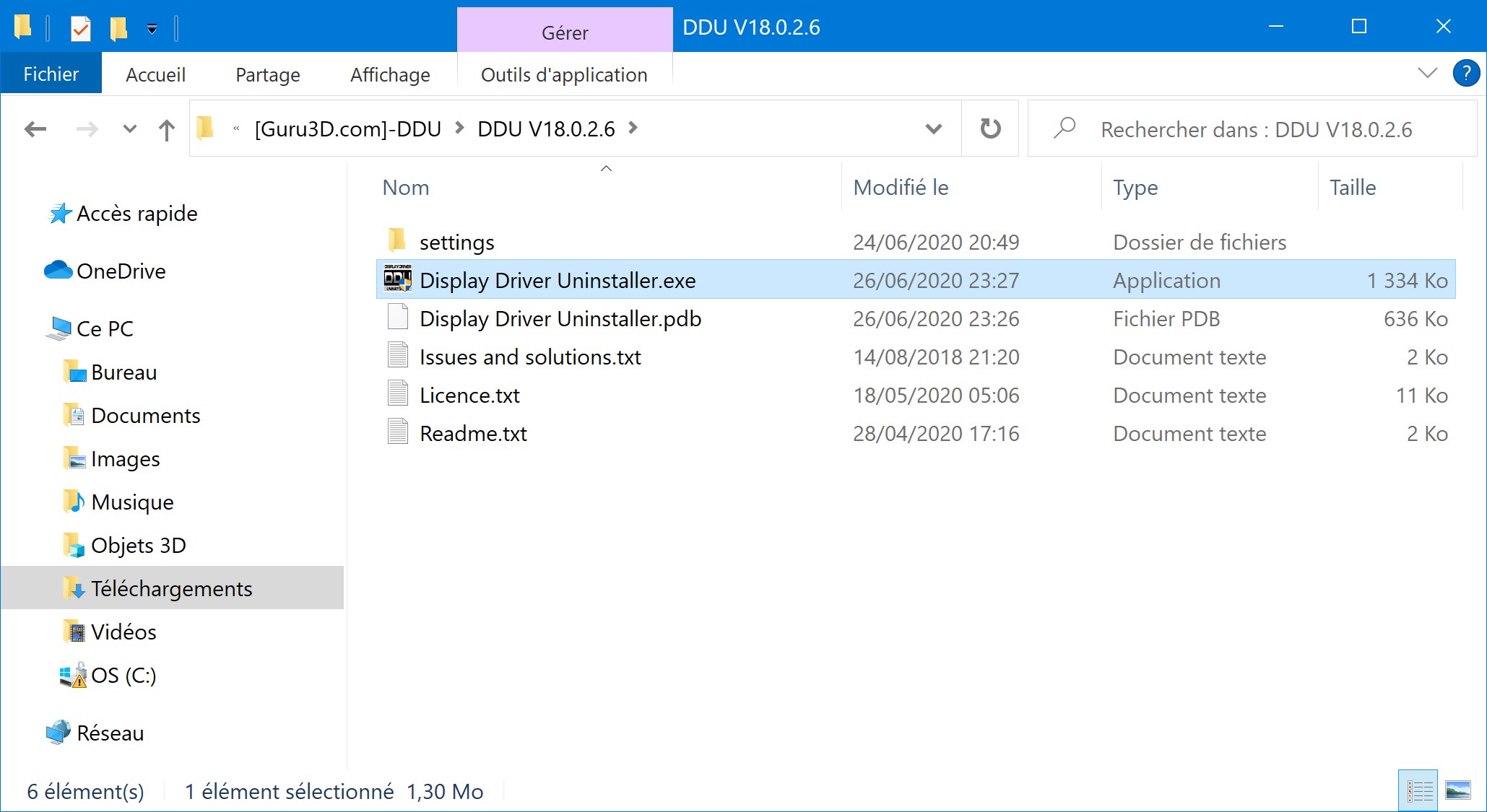Select the settings folder icon

tap(397, 240)
